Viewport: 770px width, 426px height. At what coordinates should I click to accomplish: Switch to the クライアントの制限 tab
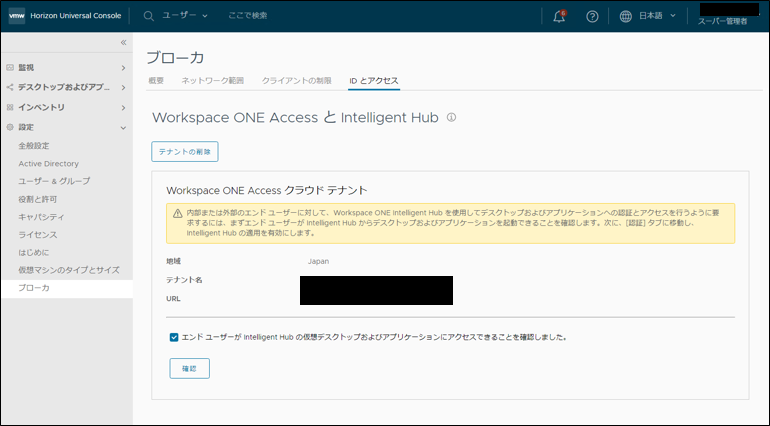pos(297,81)
